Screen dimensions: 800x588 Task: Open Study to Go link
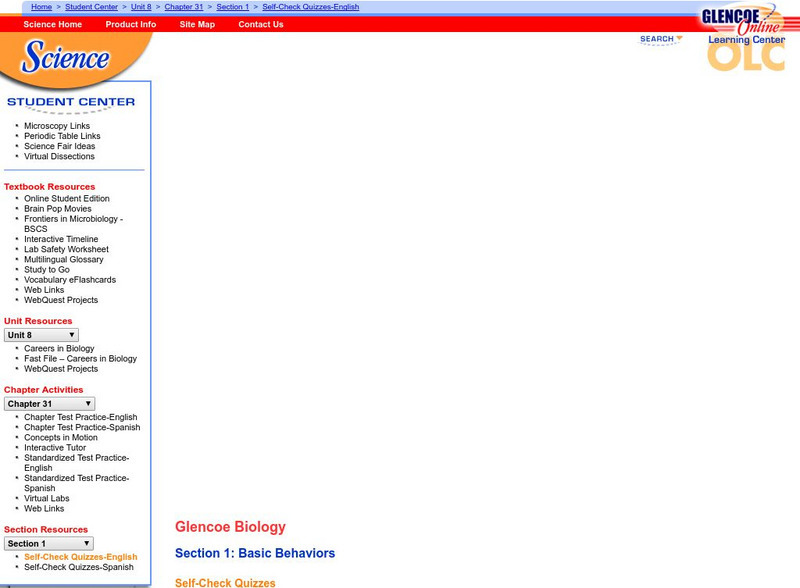coord(47,270)
